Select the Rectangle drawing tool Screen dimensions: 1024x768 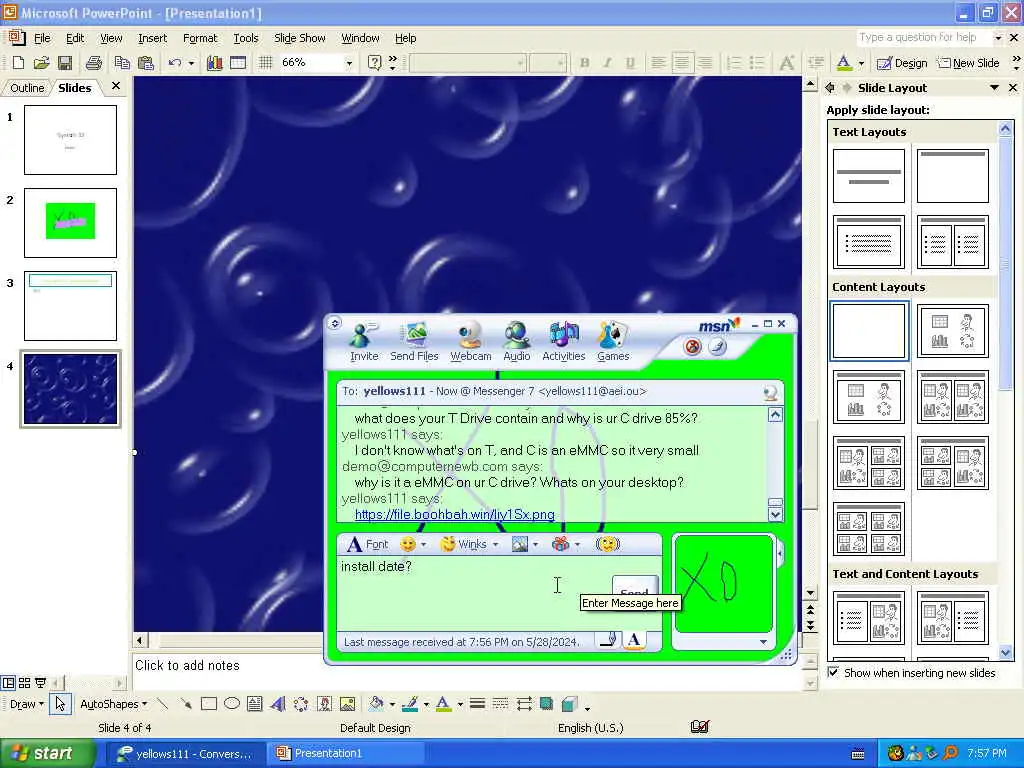pyautogui.click(x=209, y=704)
